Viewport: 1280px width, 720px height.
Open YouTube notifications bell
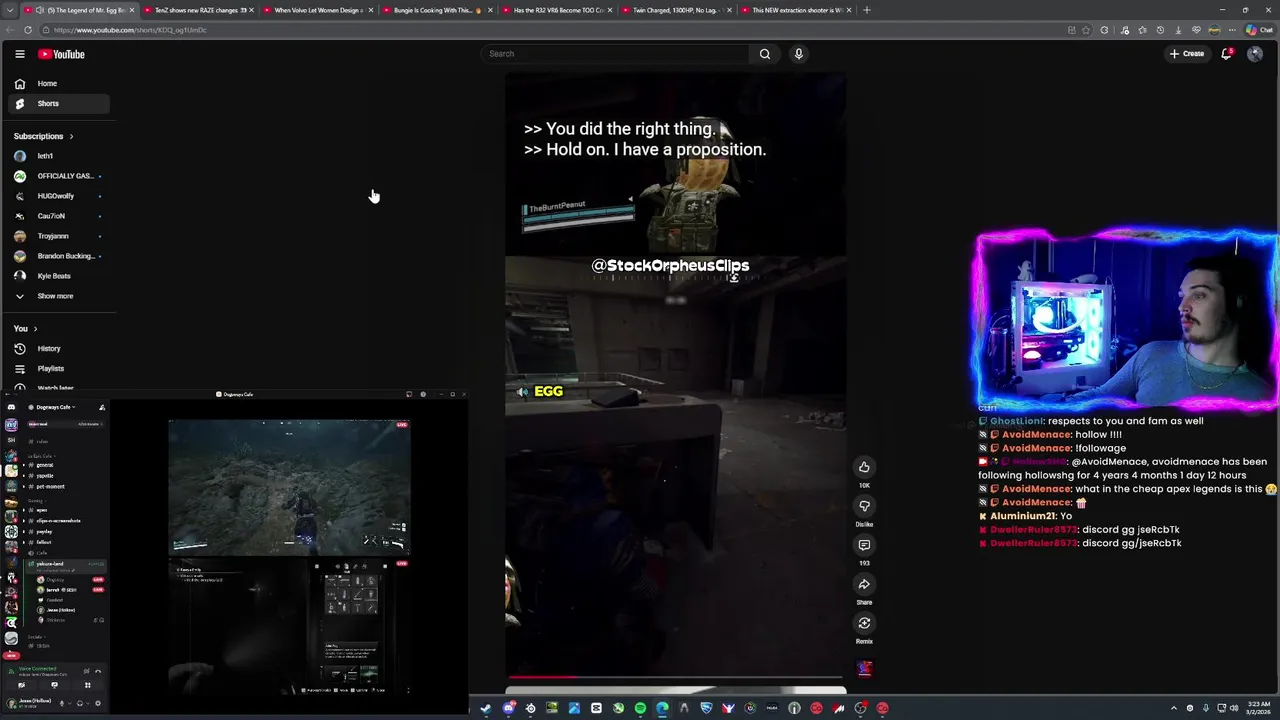(x=1226, y=54)
